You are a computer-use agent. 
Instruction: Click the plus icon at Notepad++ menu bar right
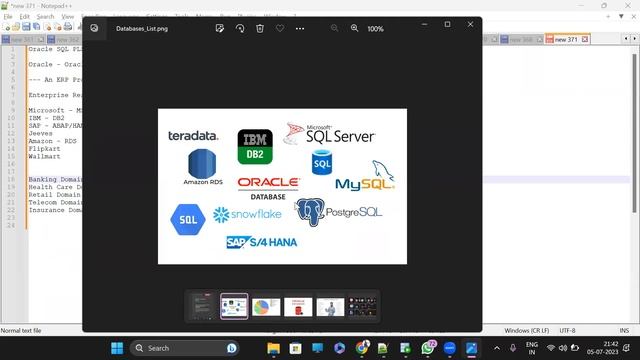[x=608, y=16]
